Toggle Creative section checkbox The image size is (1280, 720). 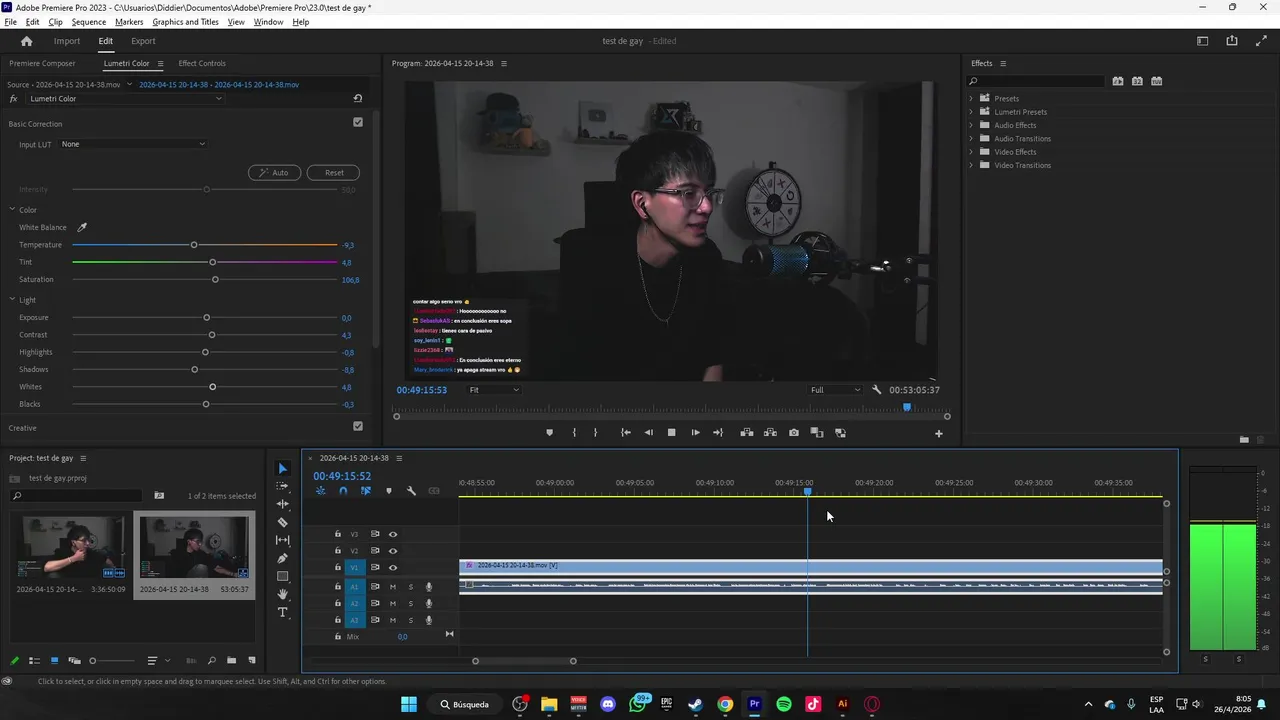[x=358, y=426]
